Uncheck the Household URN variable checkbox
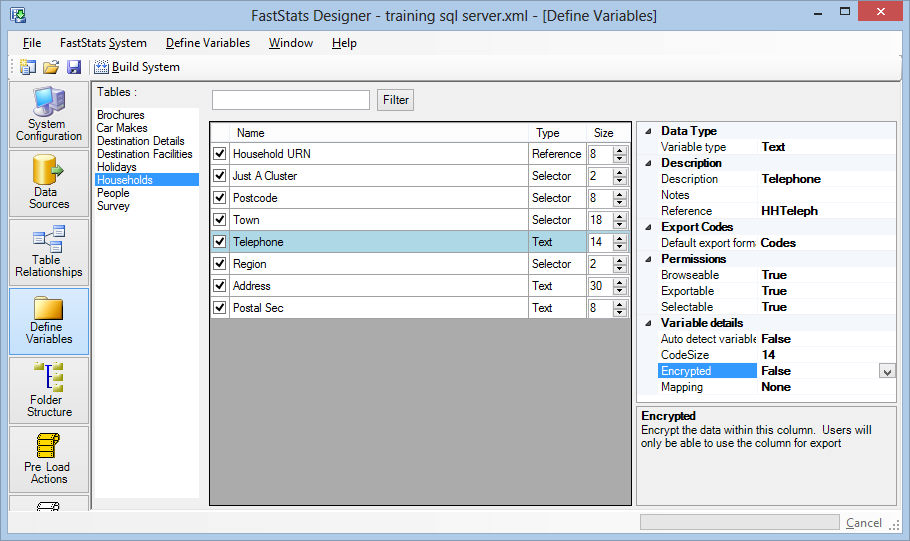Screen dimensions: 910x541 219,154
